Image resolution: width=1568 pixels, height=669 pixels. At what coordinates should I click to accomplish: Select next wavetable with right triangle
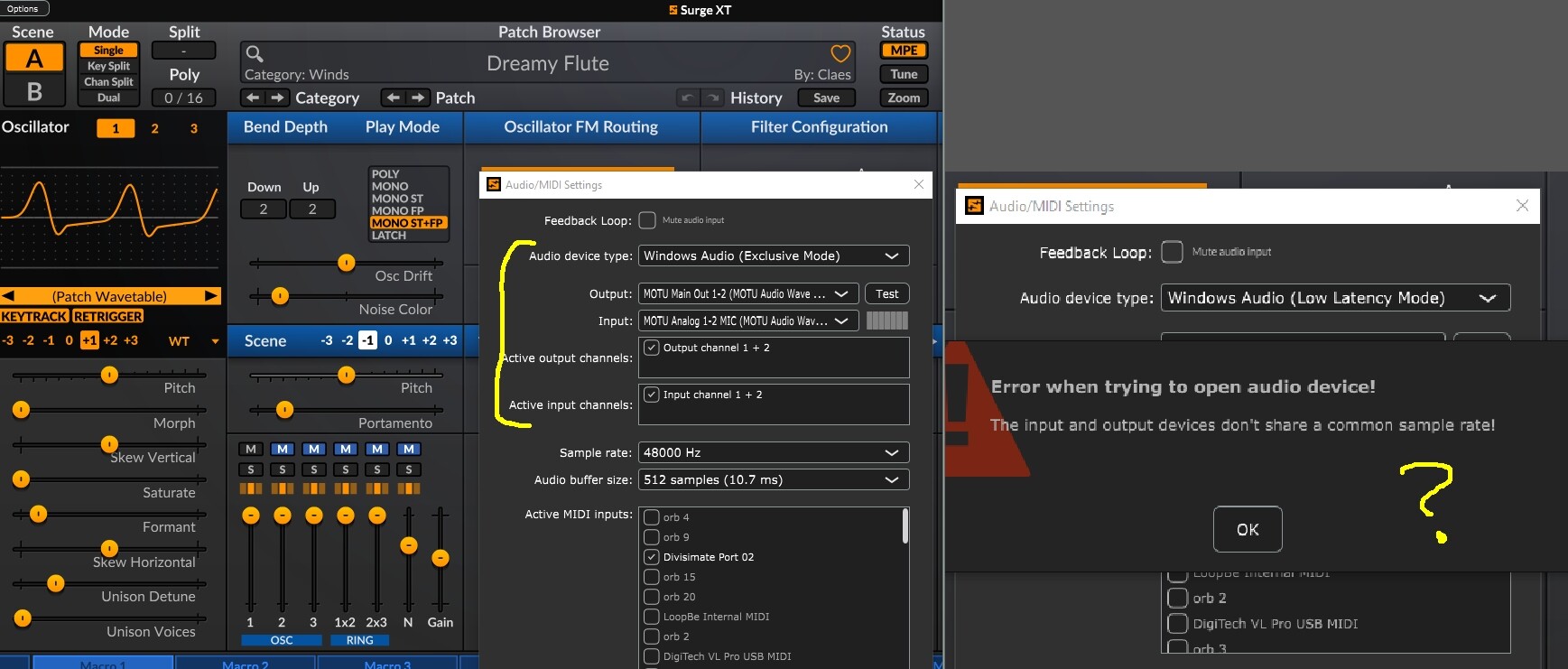coord(211,296)
